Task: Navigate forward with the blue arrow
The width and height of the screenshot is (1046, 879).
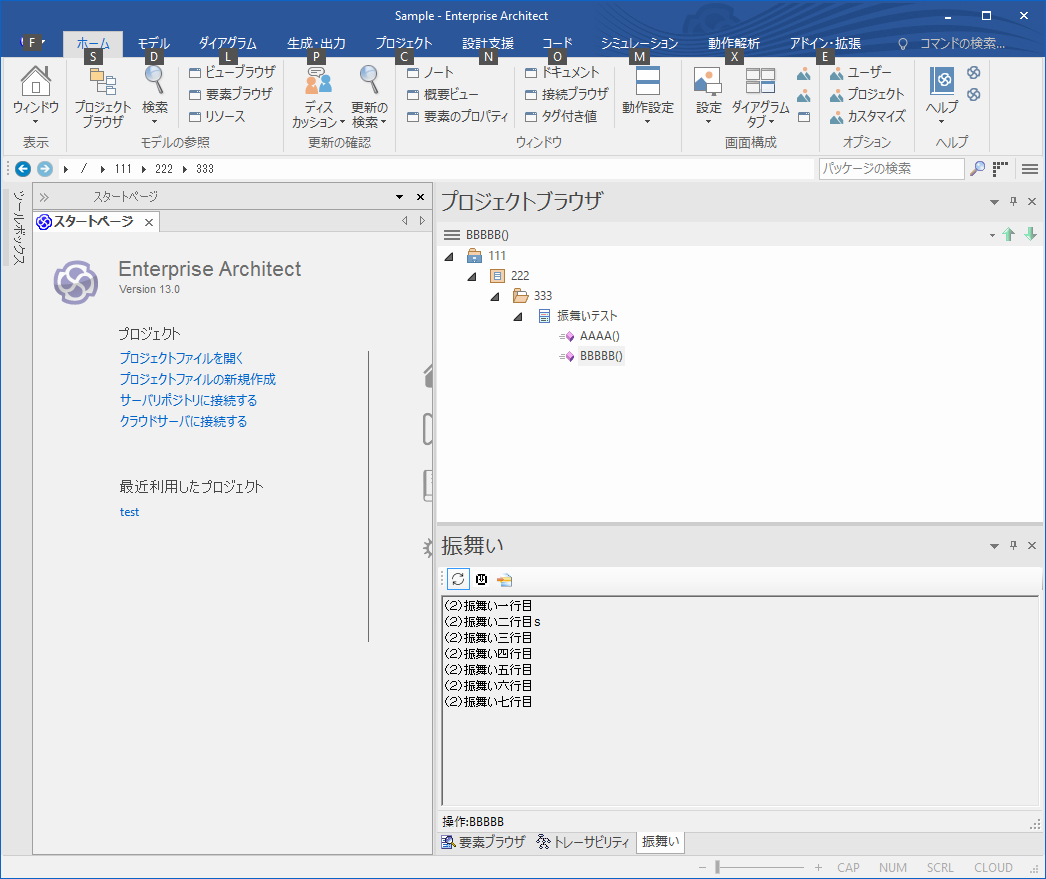Action: pyautogui.click(x=45, y=169)
